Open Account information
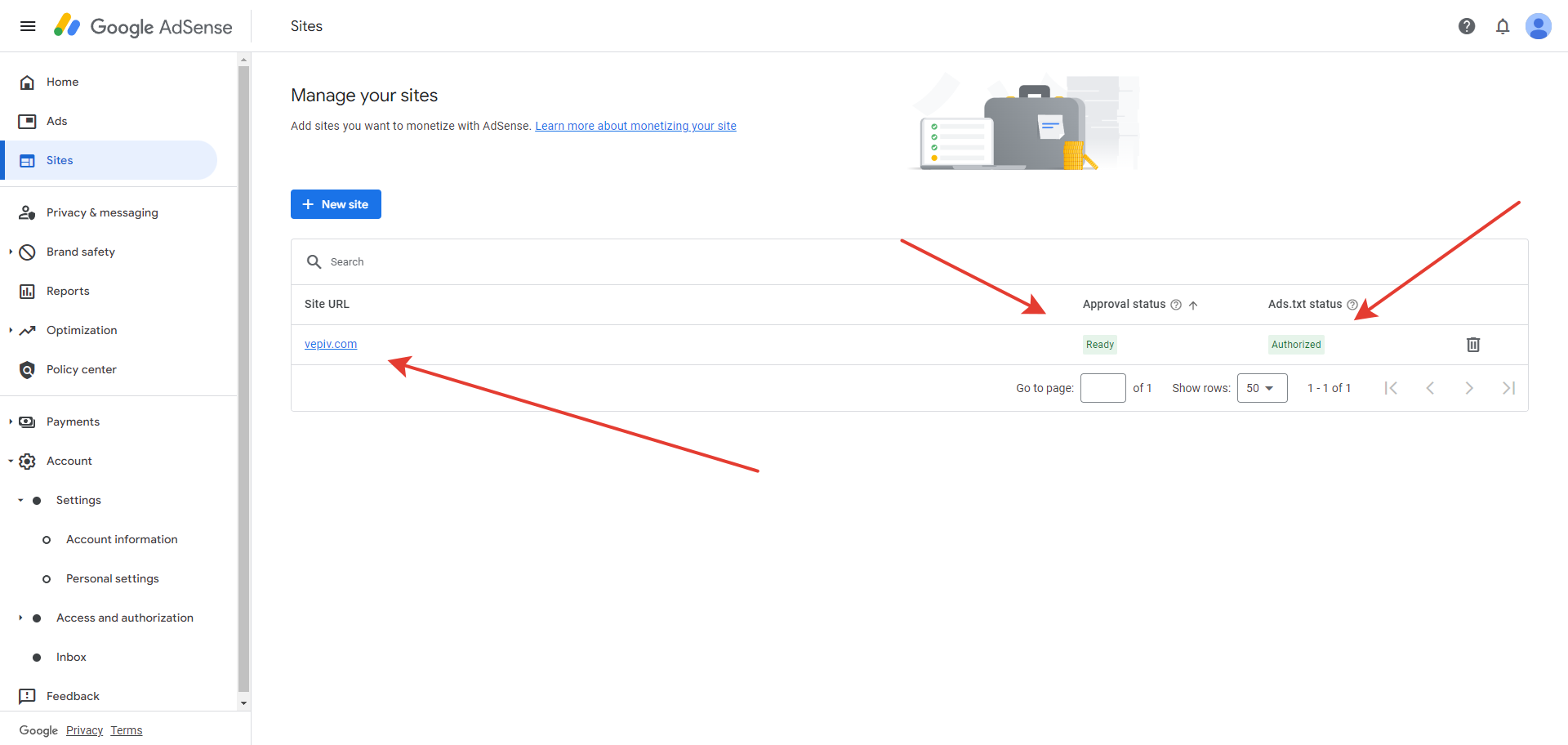 click(122, 539)
